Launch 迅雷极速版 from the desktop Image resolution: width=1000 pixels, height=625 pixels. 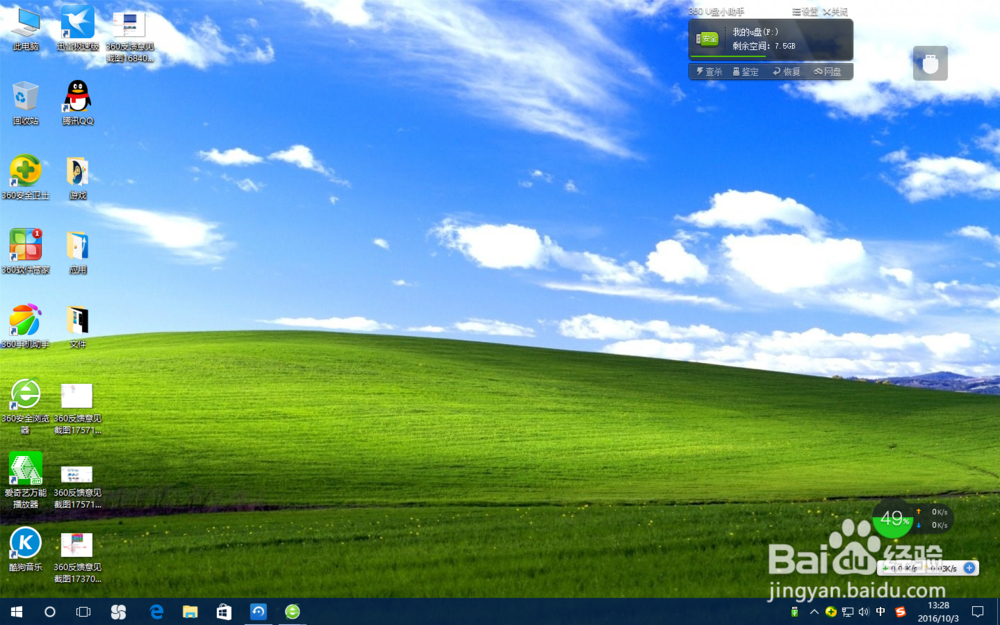pyautogui.click(x=77, y=29)
